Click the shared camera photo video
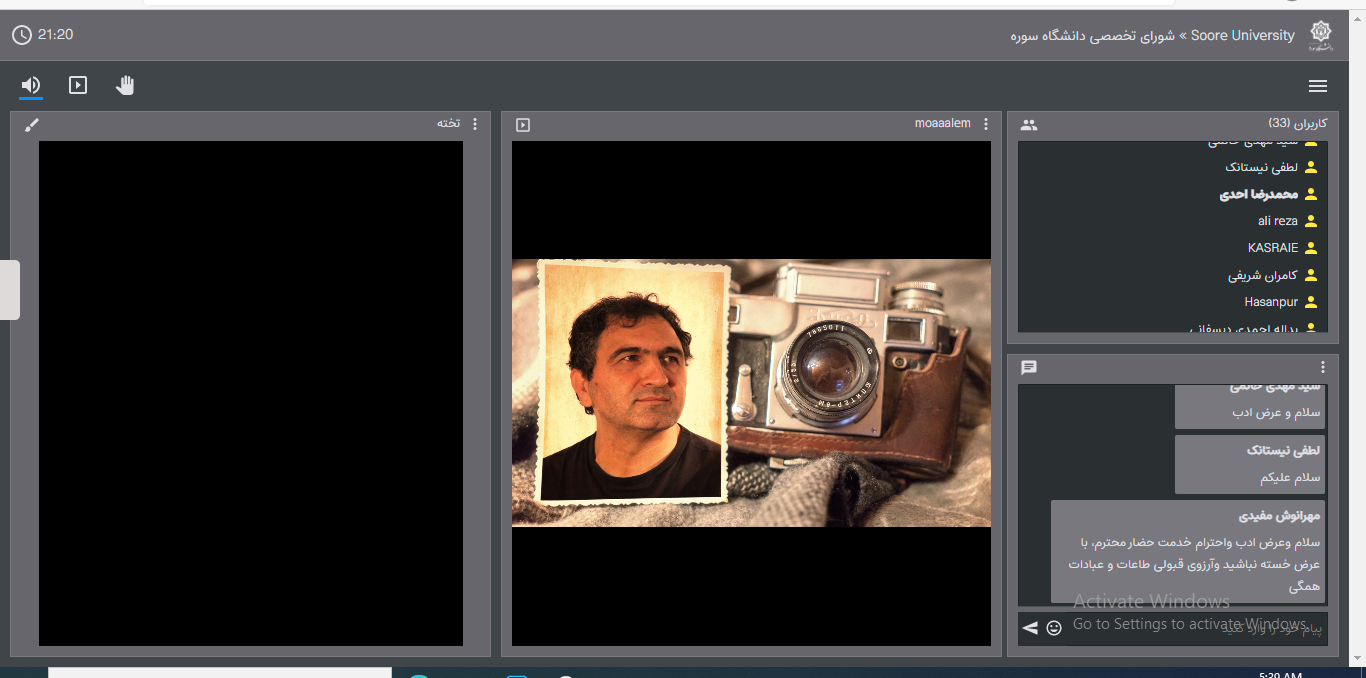This screenshot has width=1366, height=678. (x=751, y=393)
